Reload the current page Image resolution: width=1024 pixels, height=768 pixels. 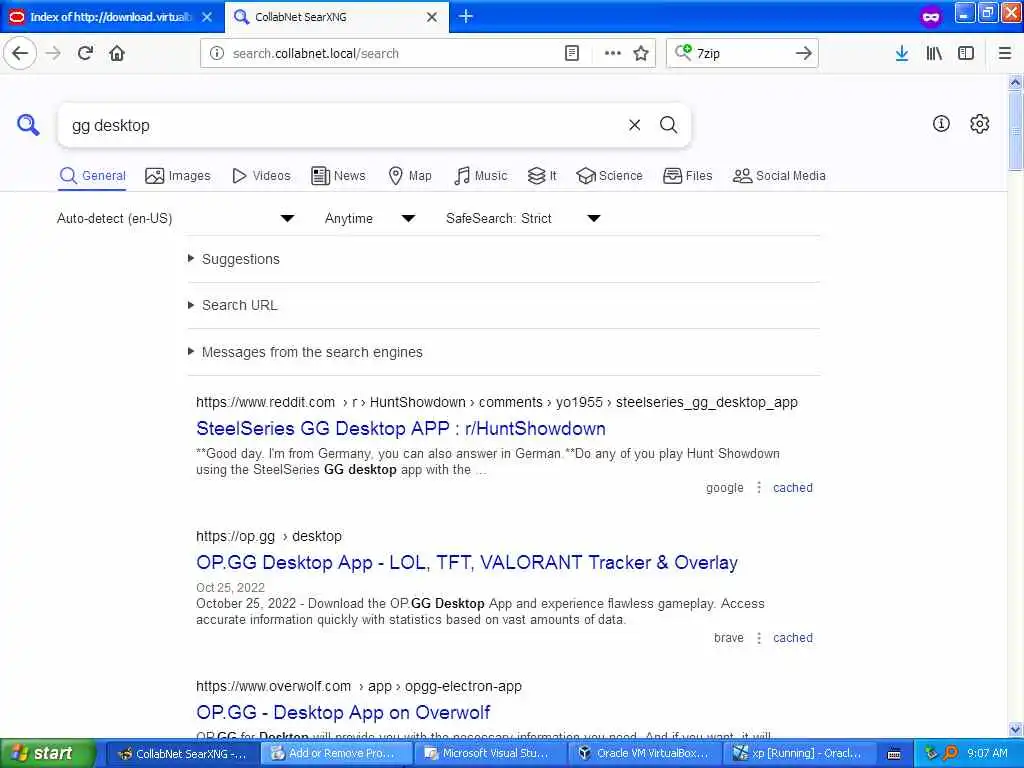85,54
